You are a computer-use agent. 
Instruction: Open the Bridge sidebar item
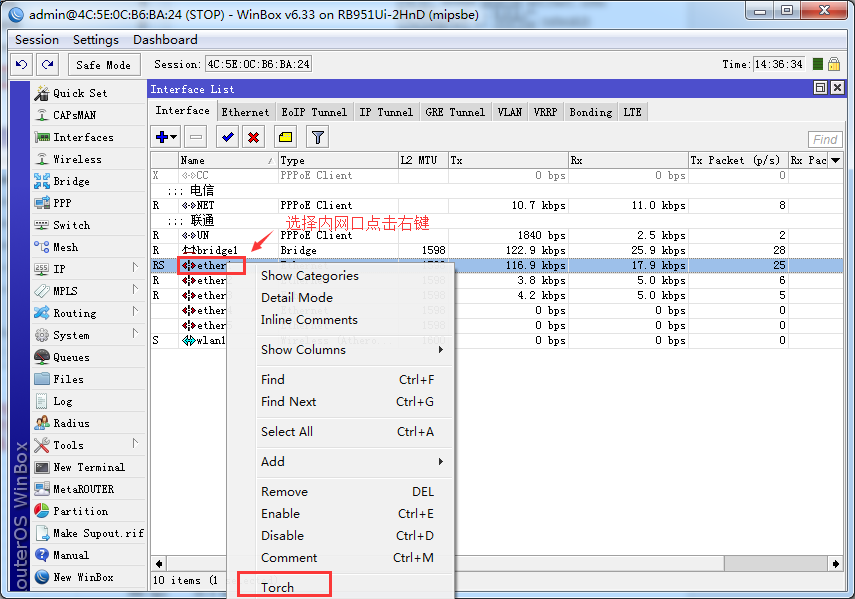pos(89,181)
